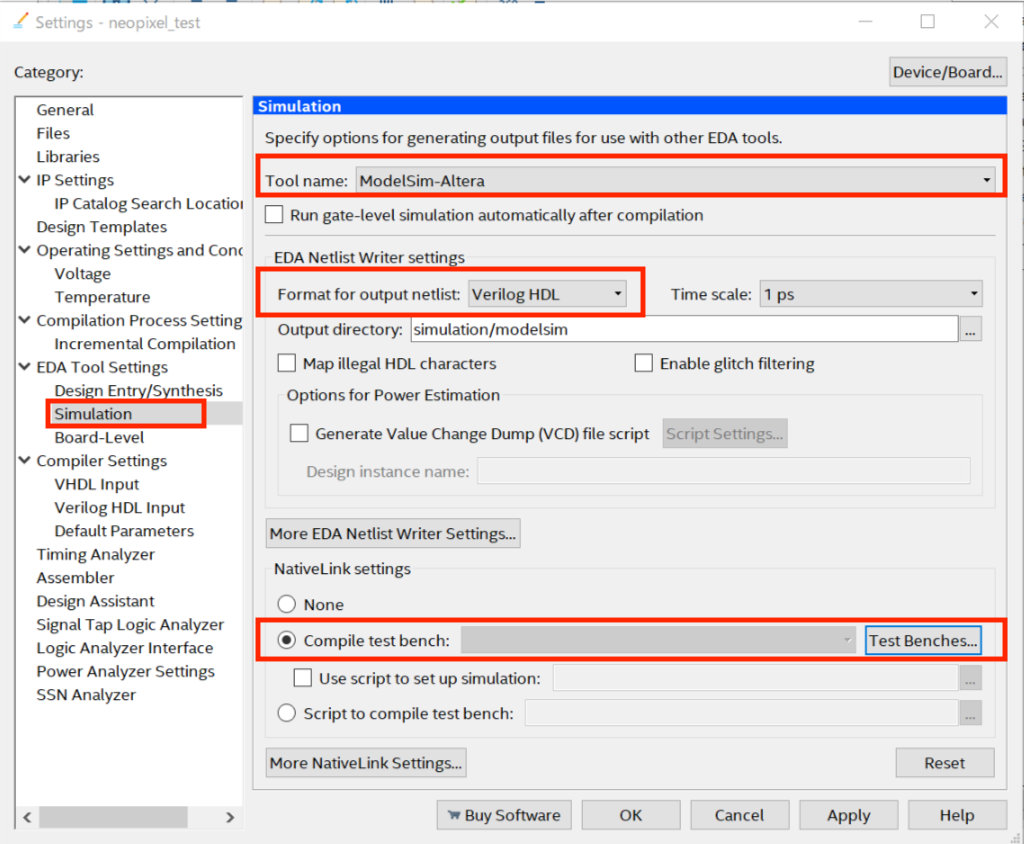Open More EDA Netlist Writer Settings
Screen dimensions: 1024x844
pyautogui.click(x=393, y=534)
